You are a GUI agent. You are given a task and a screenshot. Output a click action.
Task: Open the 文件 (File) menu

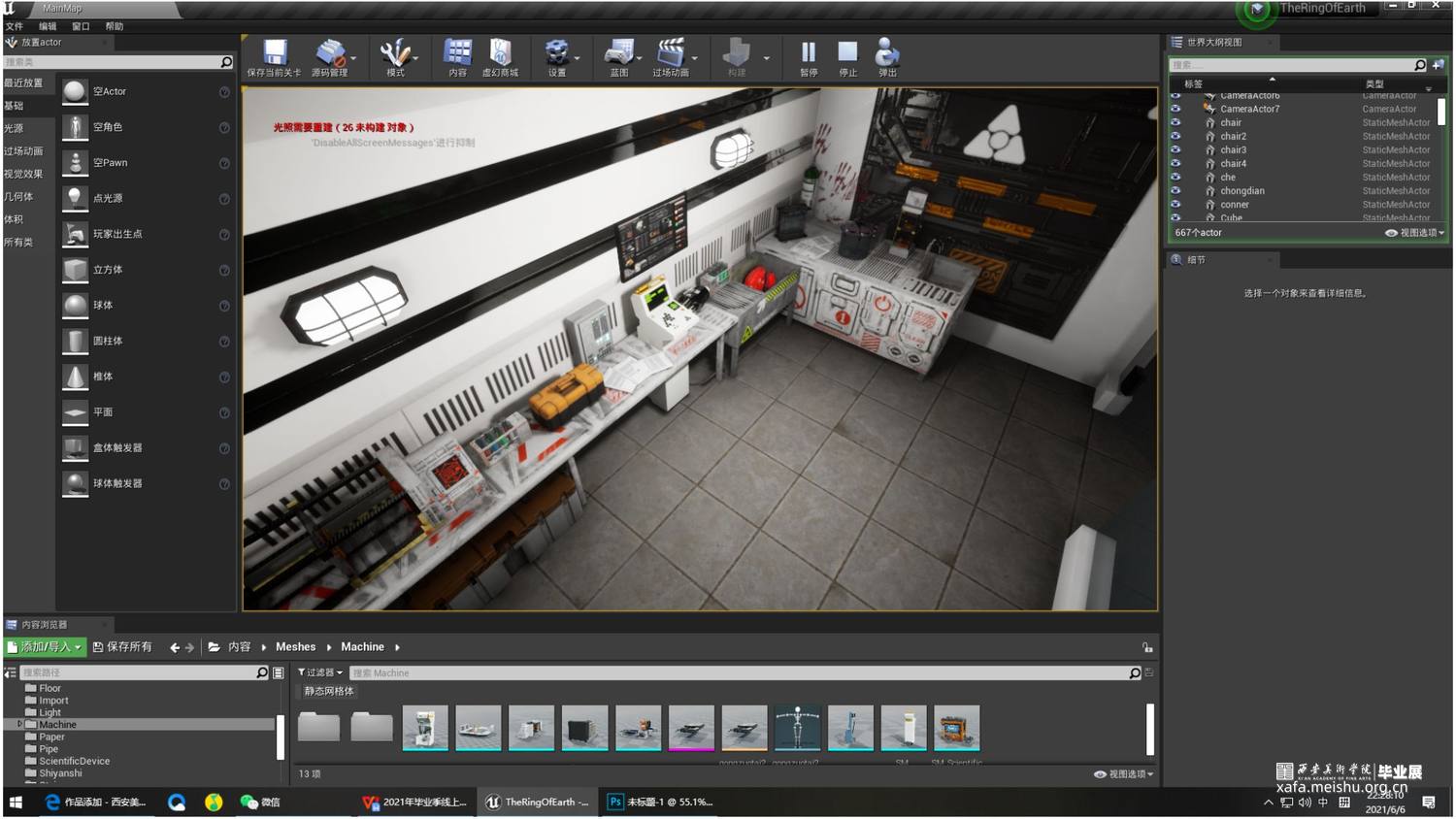(15, 26)
